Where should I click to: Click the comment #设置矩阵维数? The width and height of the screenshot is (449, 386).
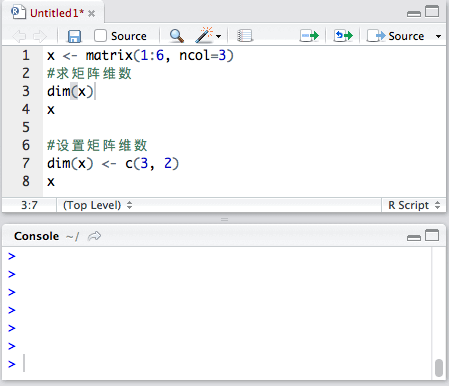point(97,145)
